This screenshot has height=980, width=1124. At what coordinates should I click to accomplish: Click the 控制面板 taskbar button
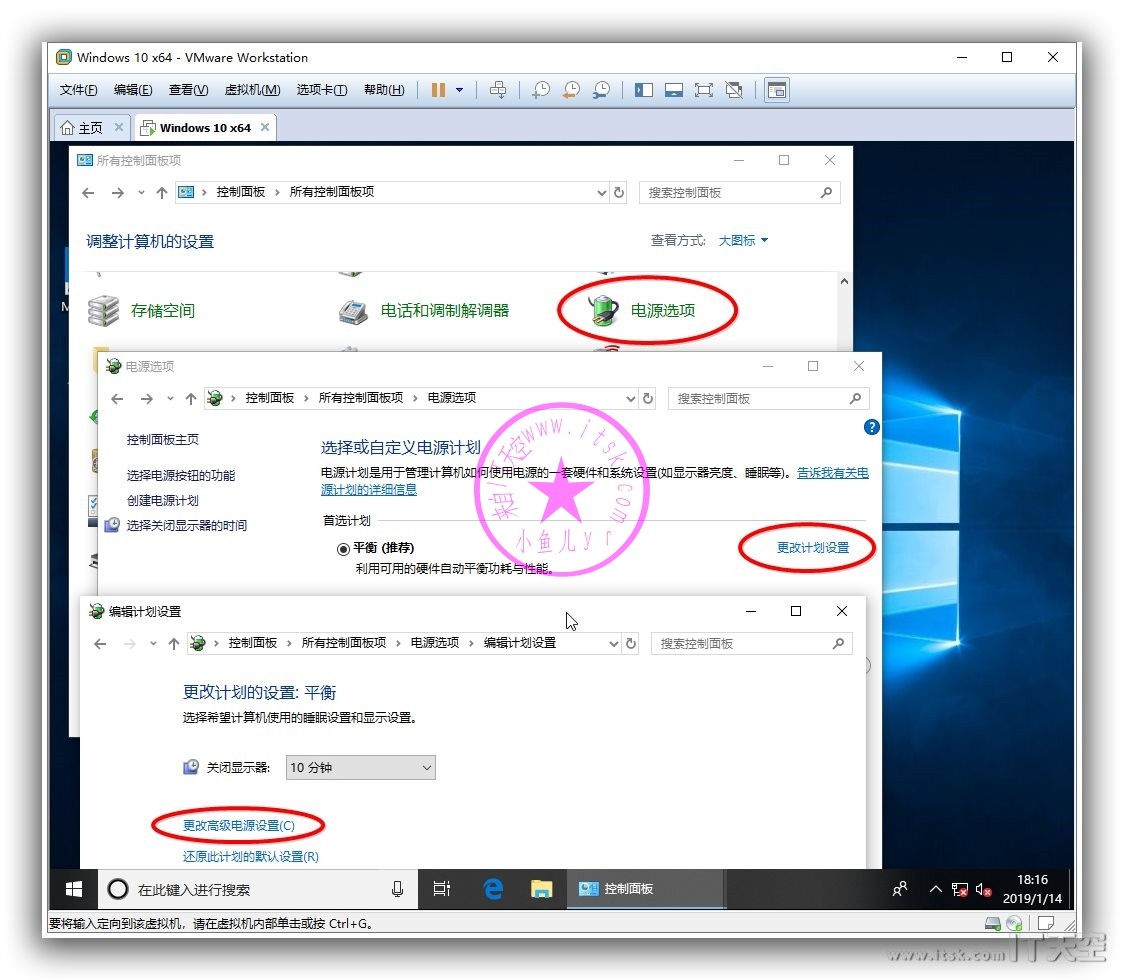[x=646, y=890]
